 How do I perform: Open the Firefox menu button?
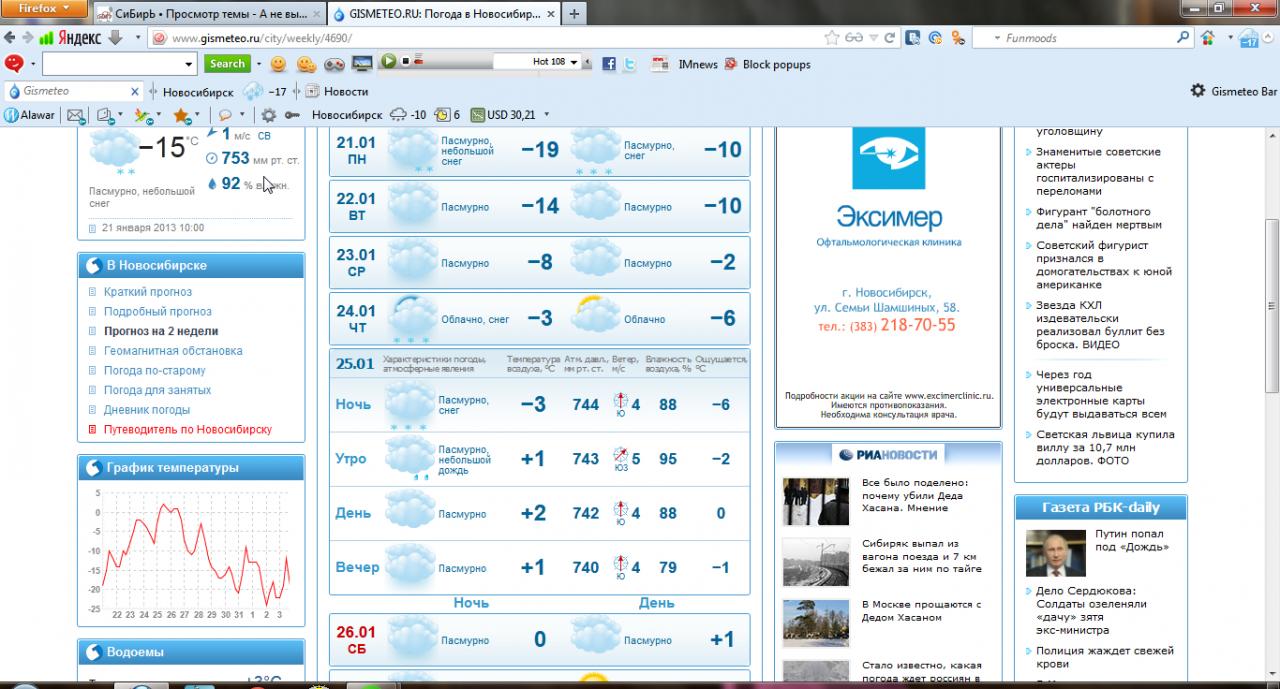click(44, 8)
